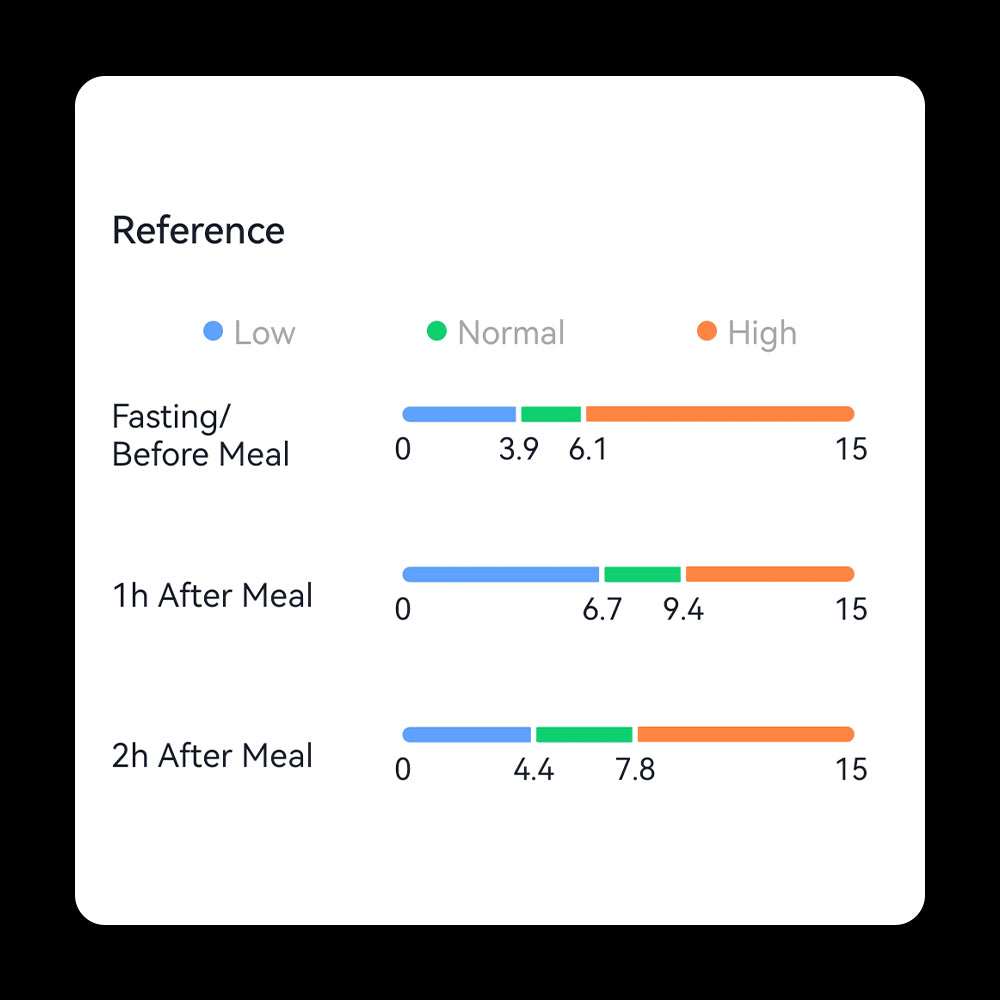Click orange high segment of 1h After Meal bar
This screenshot has width=1000, height=1000.
770,574
